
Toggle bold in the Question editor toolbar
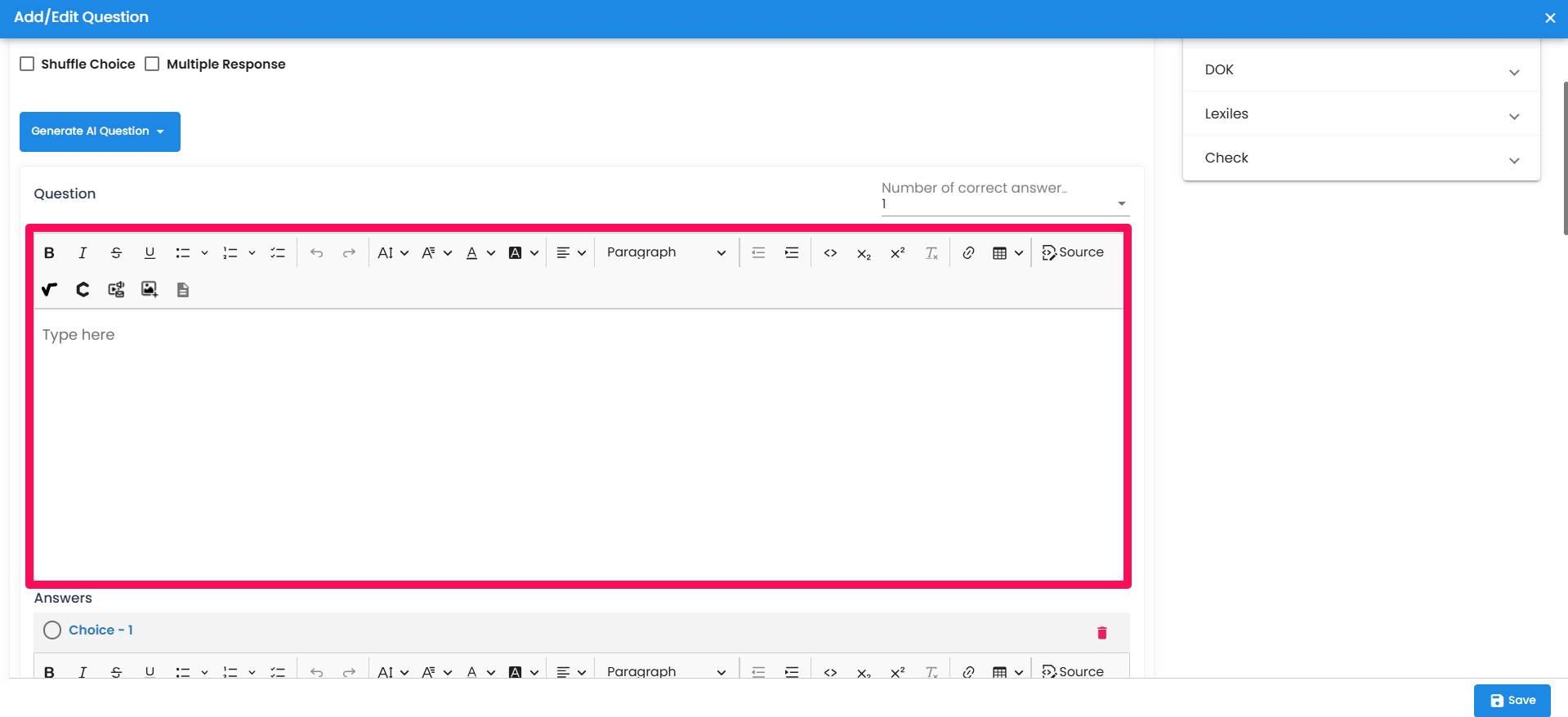[x=49, y=253]
